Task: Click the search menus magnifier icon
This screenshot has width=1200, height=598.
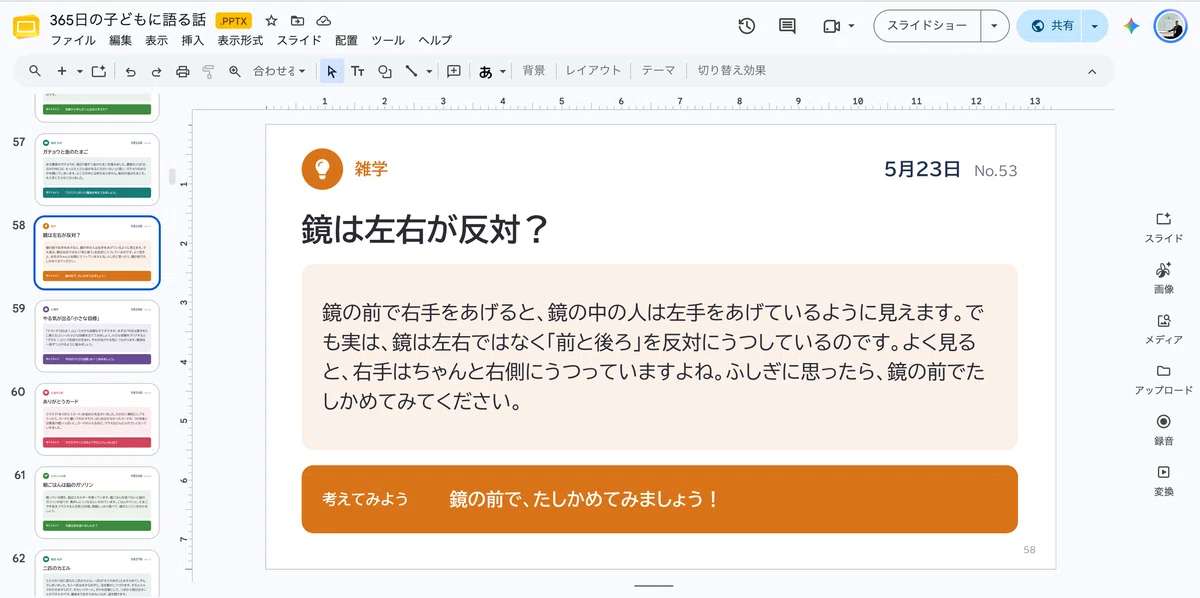Action: pyautogui.click(x=35, y=71)
